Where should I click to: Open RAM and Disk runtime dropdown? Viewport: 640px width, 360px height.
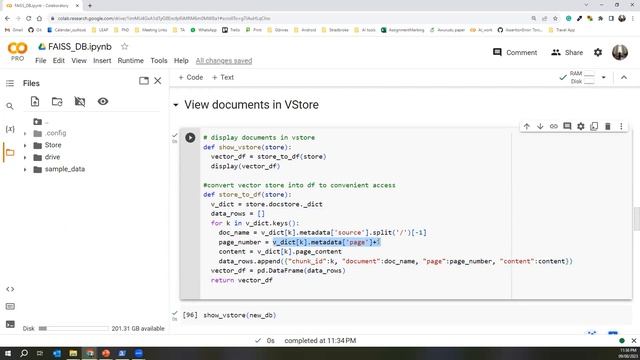click(604, 77)
